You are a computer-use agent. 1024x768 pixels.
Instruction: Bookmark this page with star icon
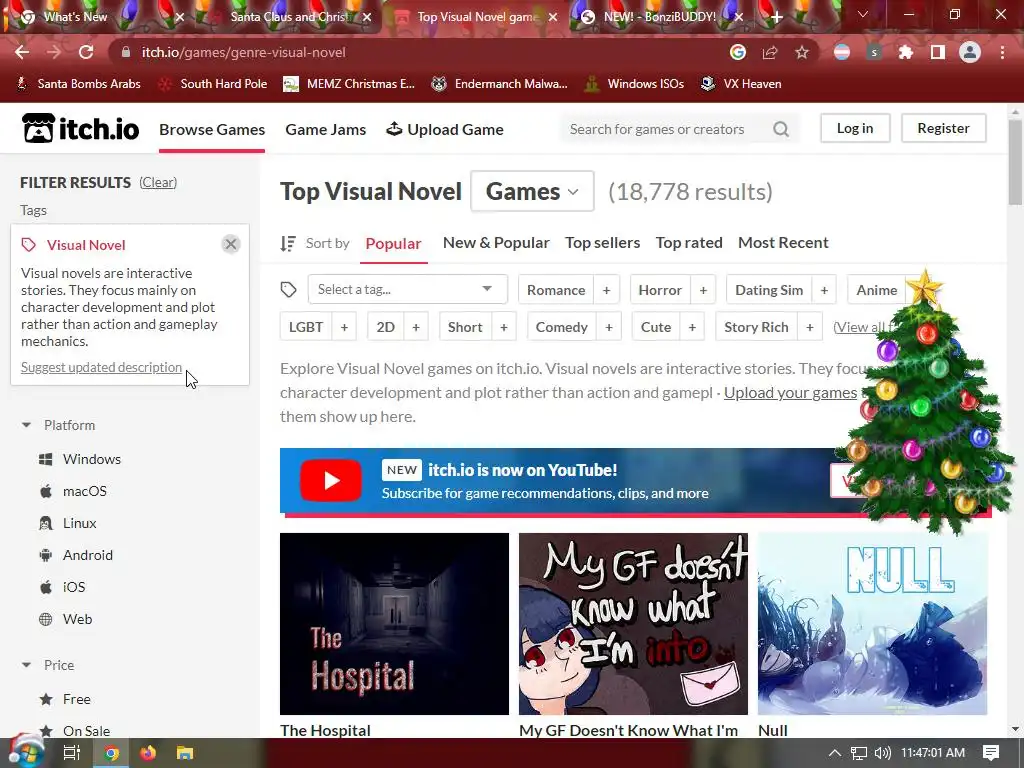(x=802, y=52)
